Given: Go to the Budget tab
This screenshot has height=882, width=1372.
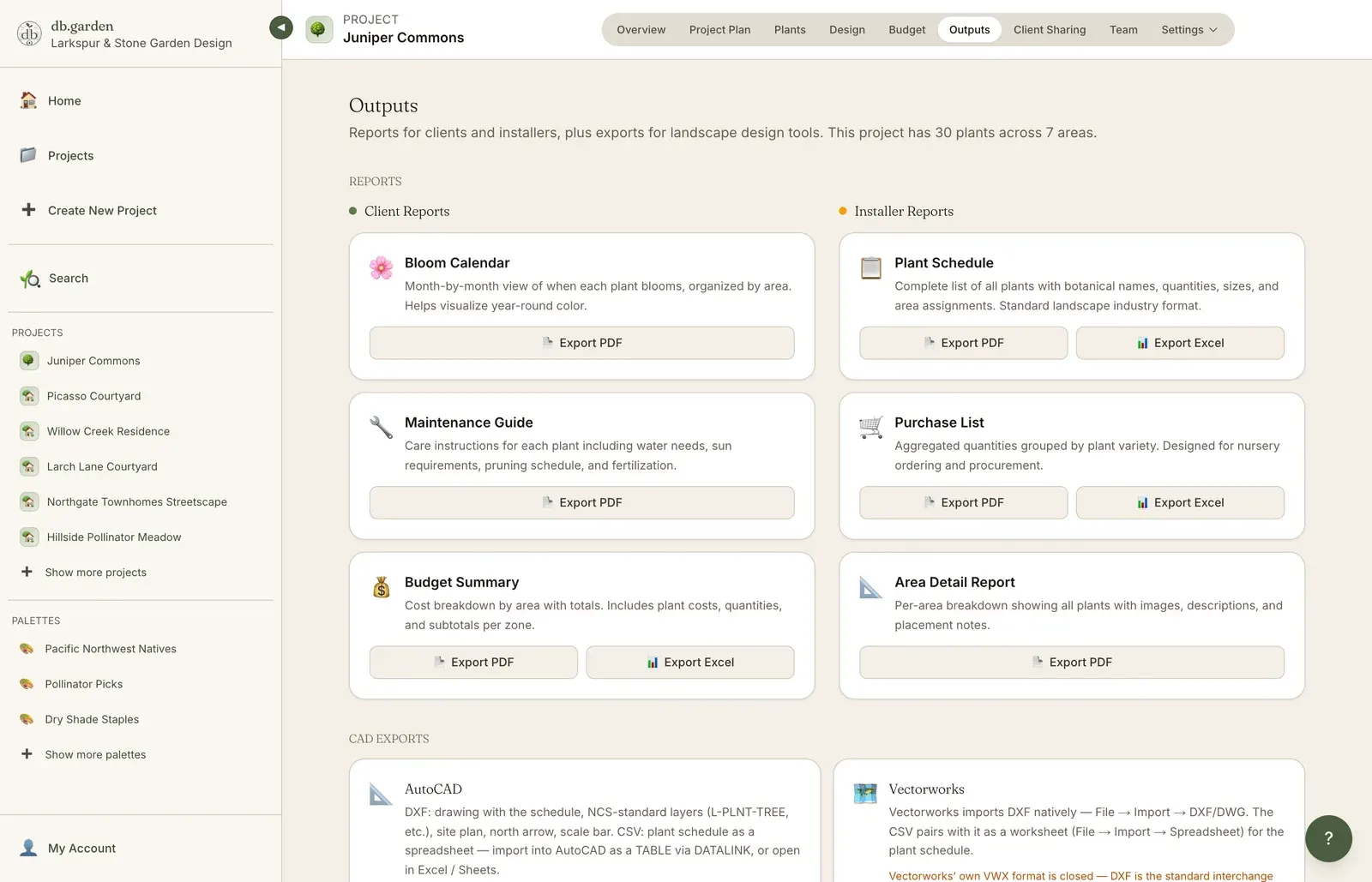Looking at the screenshot, I should [x=906, y=29].
